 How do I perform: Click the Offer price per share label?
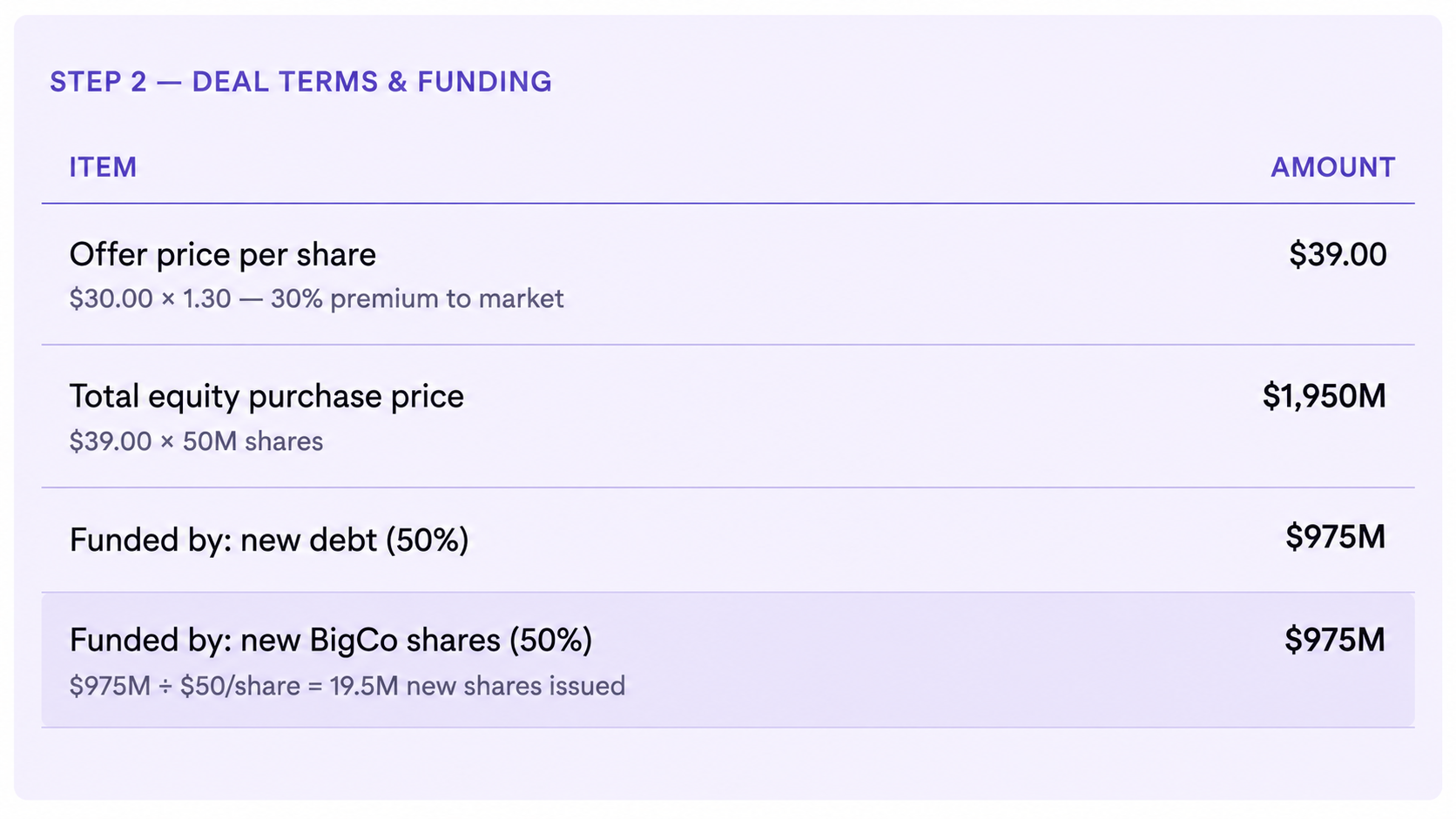(223, 254)
